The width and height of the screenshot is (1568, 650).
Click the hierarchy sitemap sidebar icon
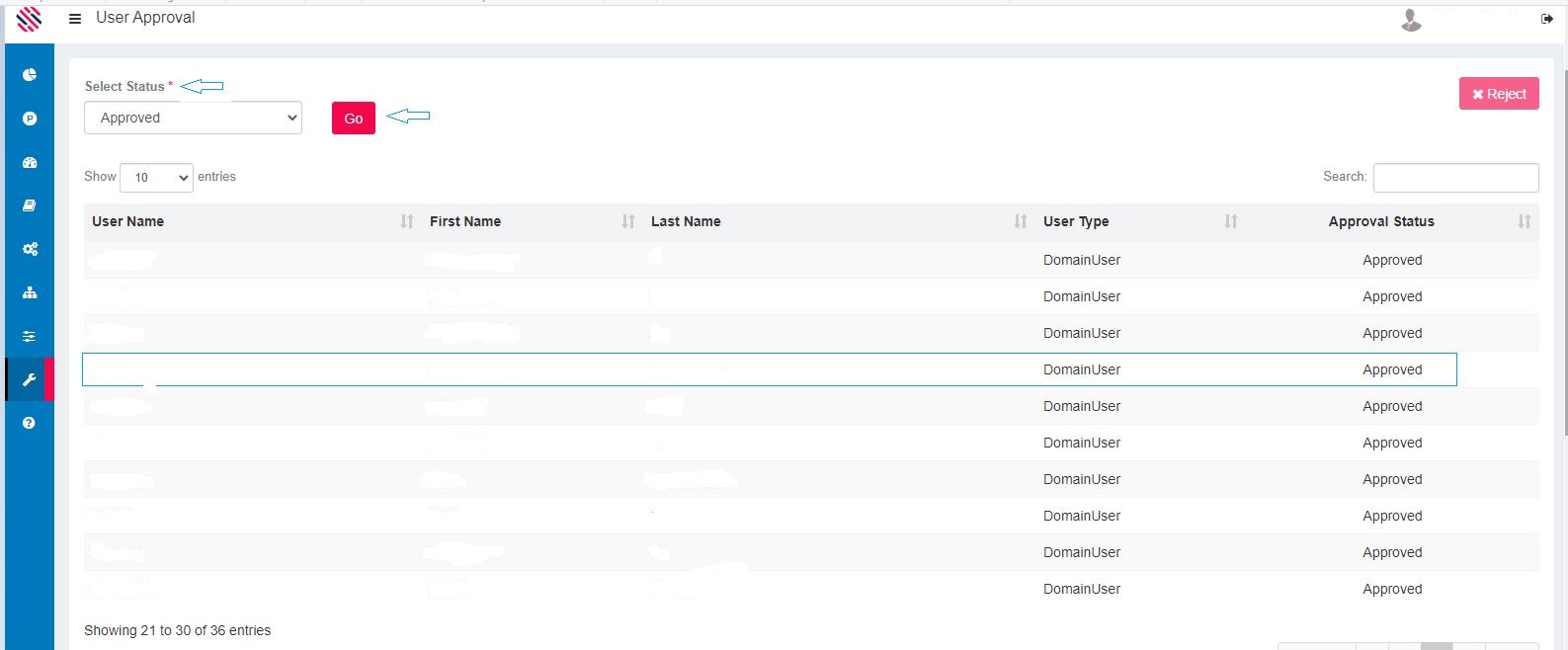point(30,292)
